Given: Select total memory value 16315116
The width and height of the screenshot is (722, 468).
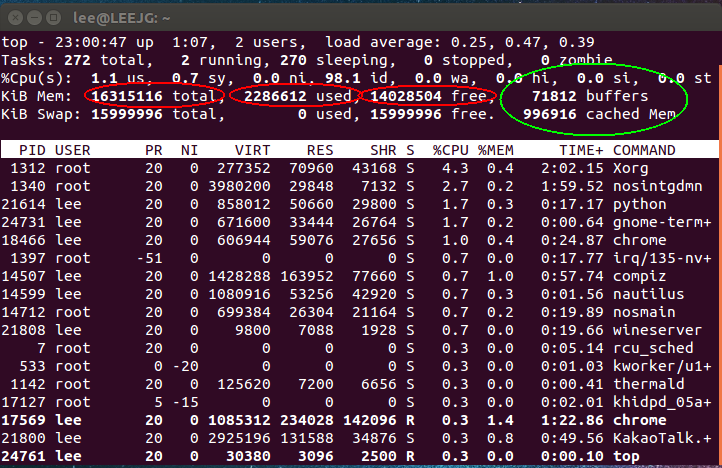Looking at the screenshot, I should coord(127,96).
